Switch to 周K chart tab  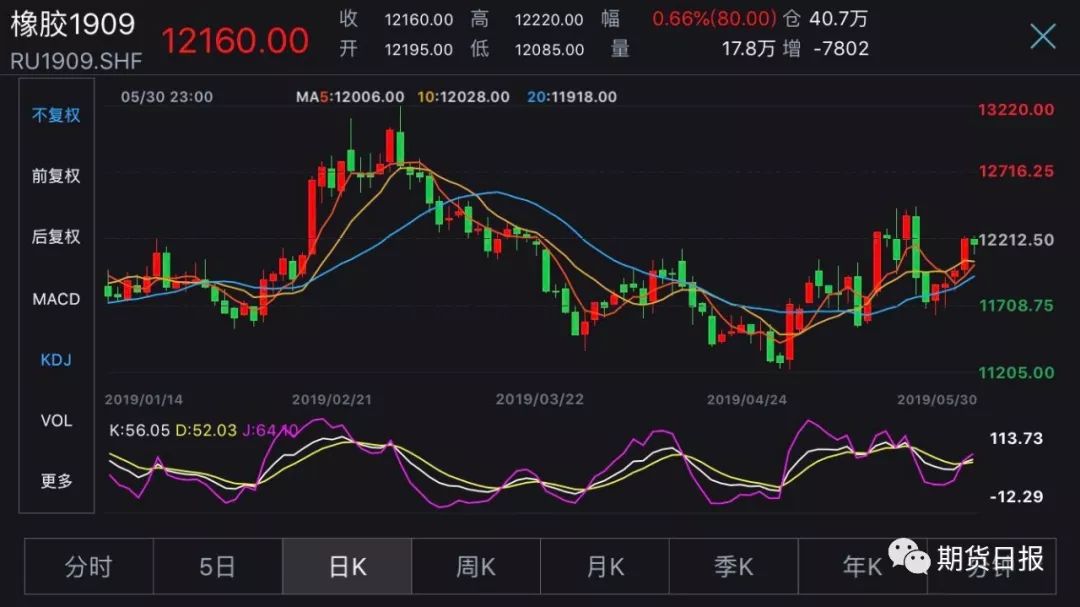476,566
